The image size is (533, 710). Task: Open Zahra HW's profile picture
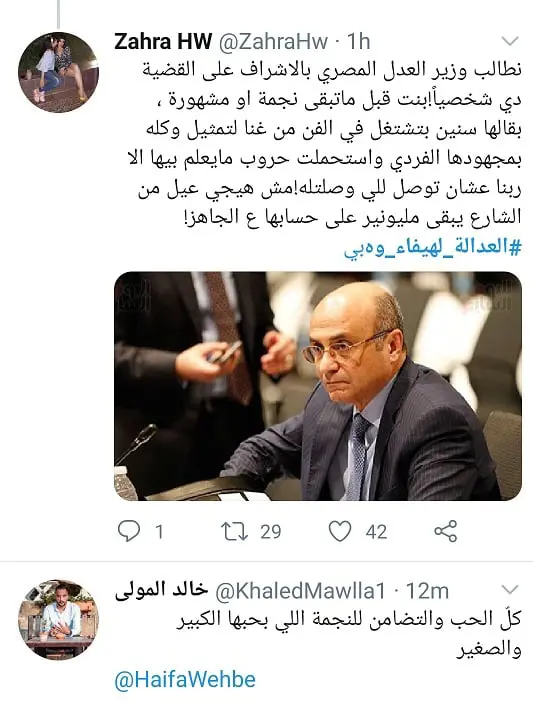click(x=58, y=72)
